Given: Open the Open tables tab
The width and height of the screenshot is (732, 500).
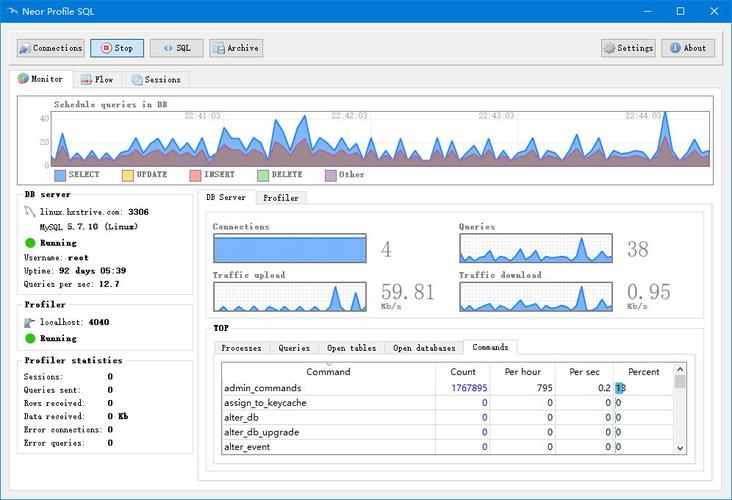Looking at the screenshot, I should [352, 348].
